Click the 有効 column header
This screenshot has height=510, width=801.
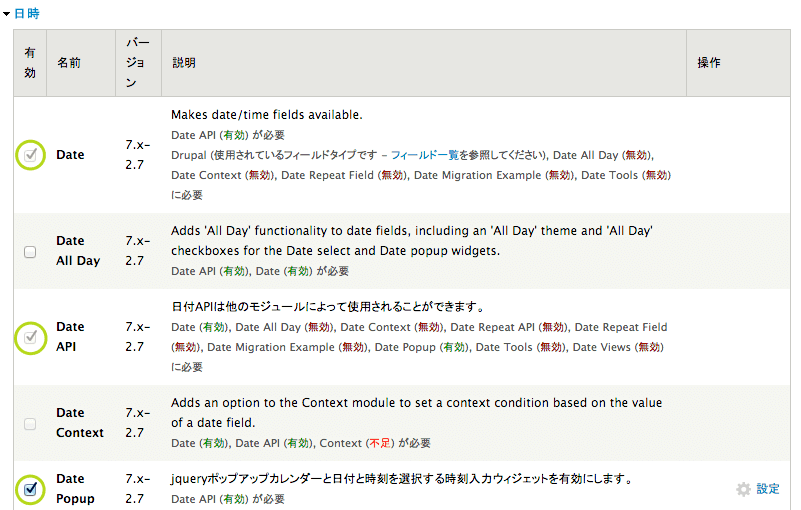30,63
